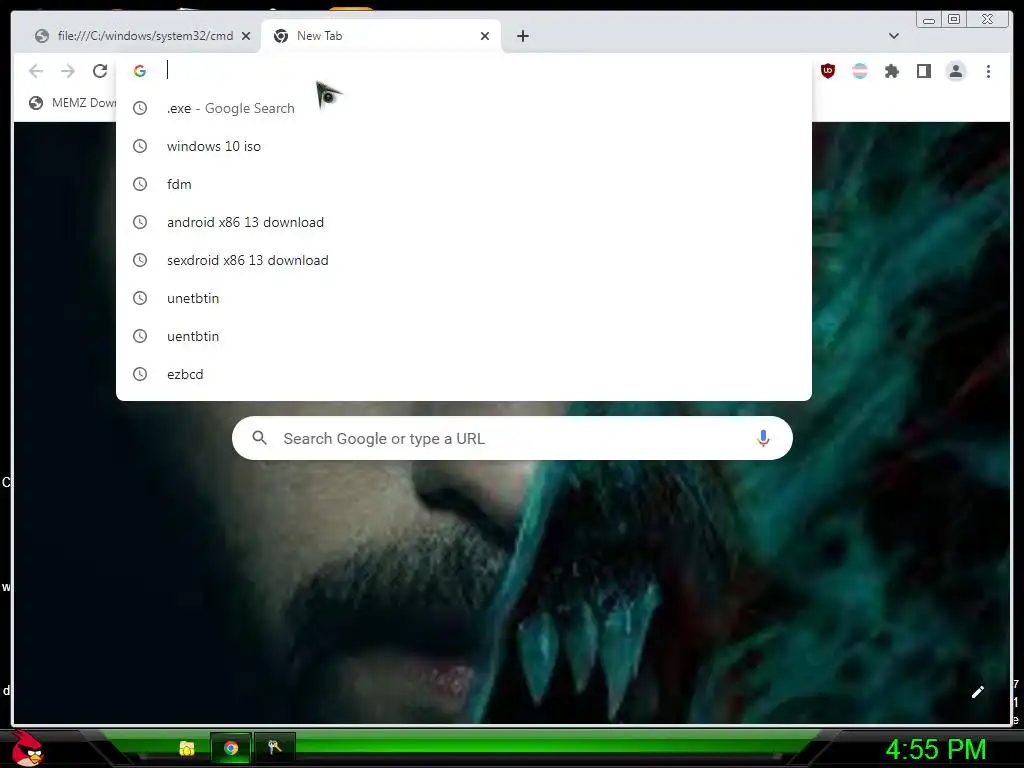1024x768 pixels.
Task: Open the keys app on the taskbar
Action: coord(274,747)
